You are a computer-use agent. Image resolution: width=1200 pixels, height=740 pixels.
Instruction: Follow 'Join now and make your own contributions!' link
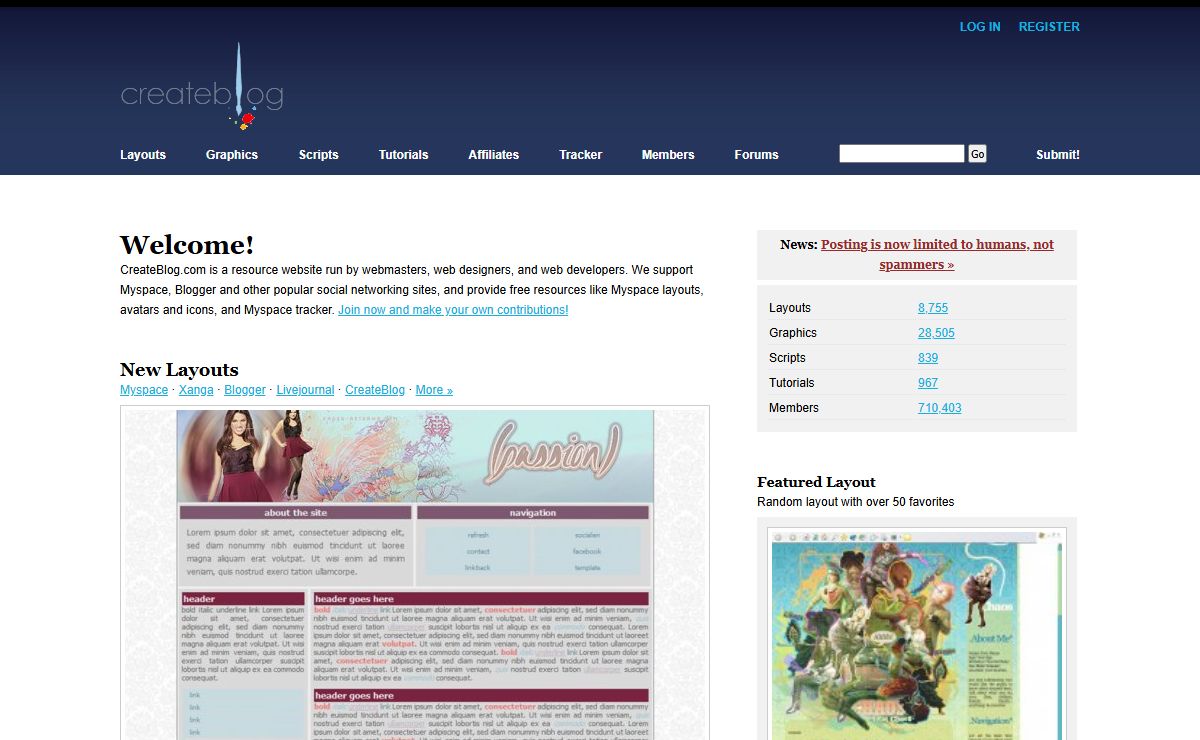pos(453,310)
